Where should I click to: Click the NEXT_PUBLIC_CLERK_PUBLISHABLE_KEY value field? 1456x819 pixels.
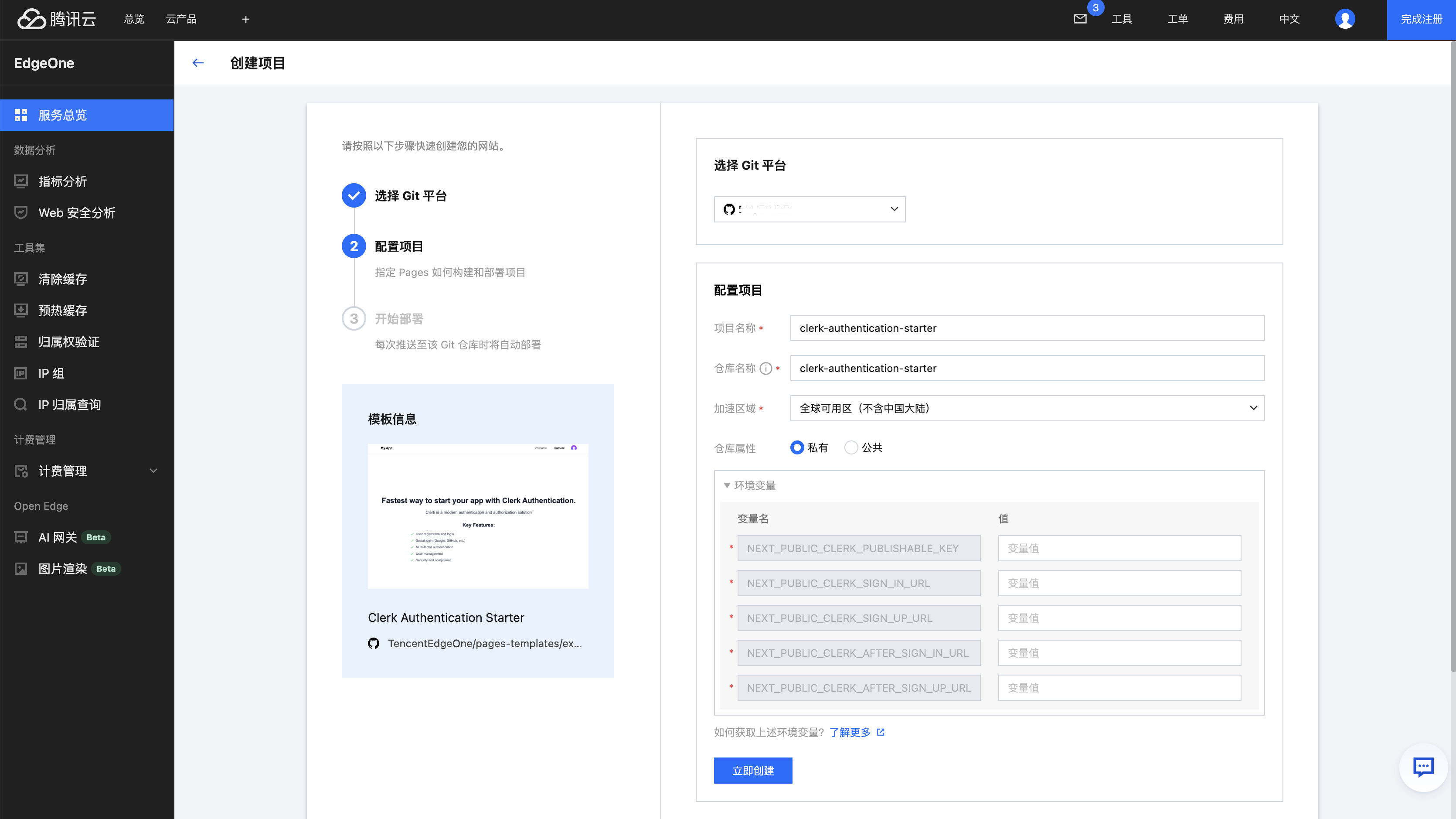(x=1119, y=548)
